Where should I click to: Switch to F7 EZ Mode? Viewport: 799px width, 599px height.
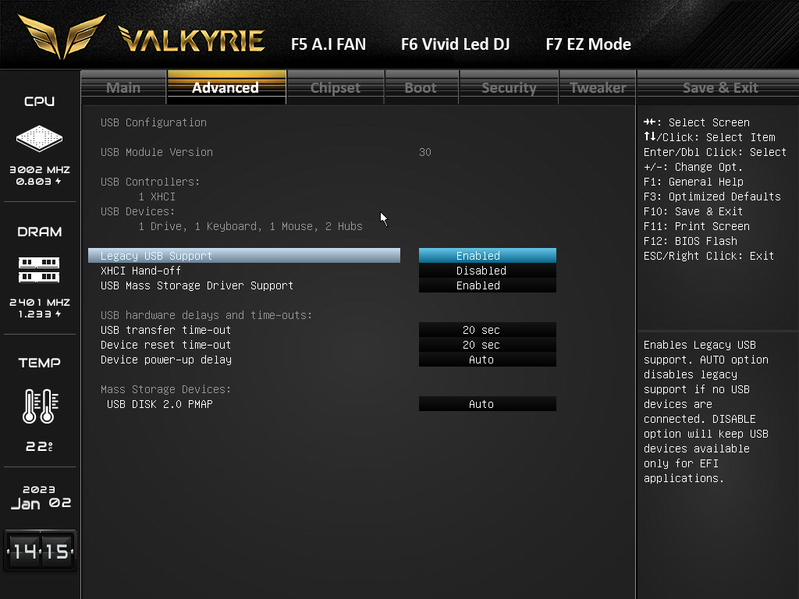[588, 44]
